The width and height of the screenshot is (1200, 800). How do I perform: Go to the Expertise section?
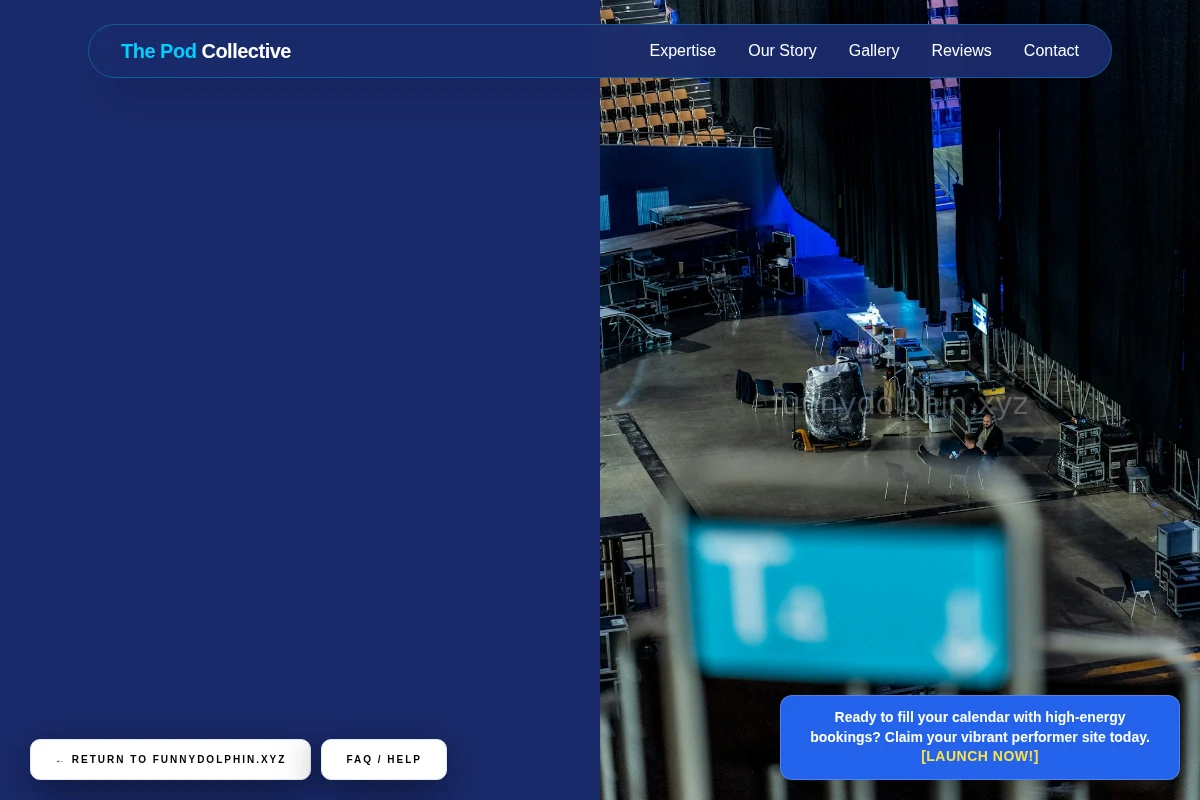(x=682, y=51)
